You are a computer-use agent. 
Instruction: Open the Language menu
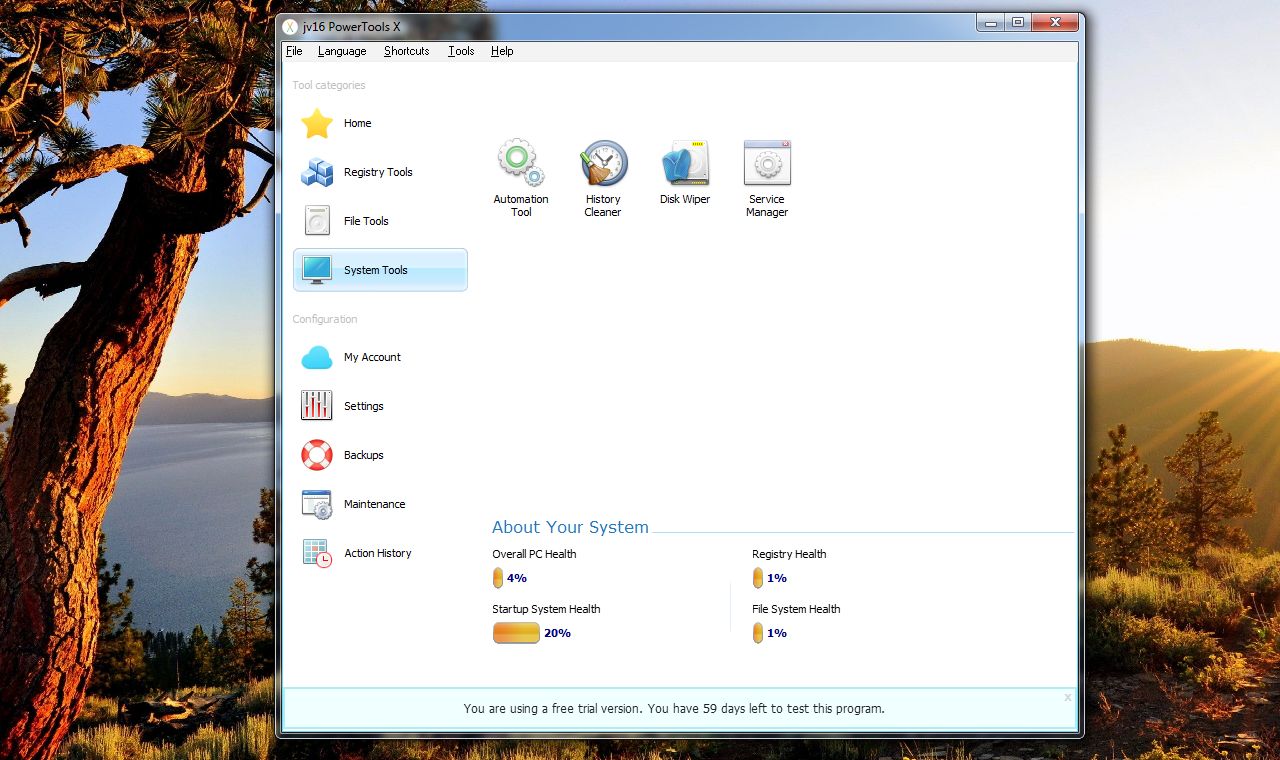point(342,51)
